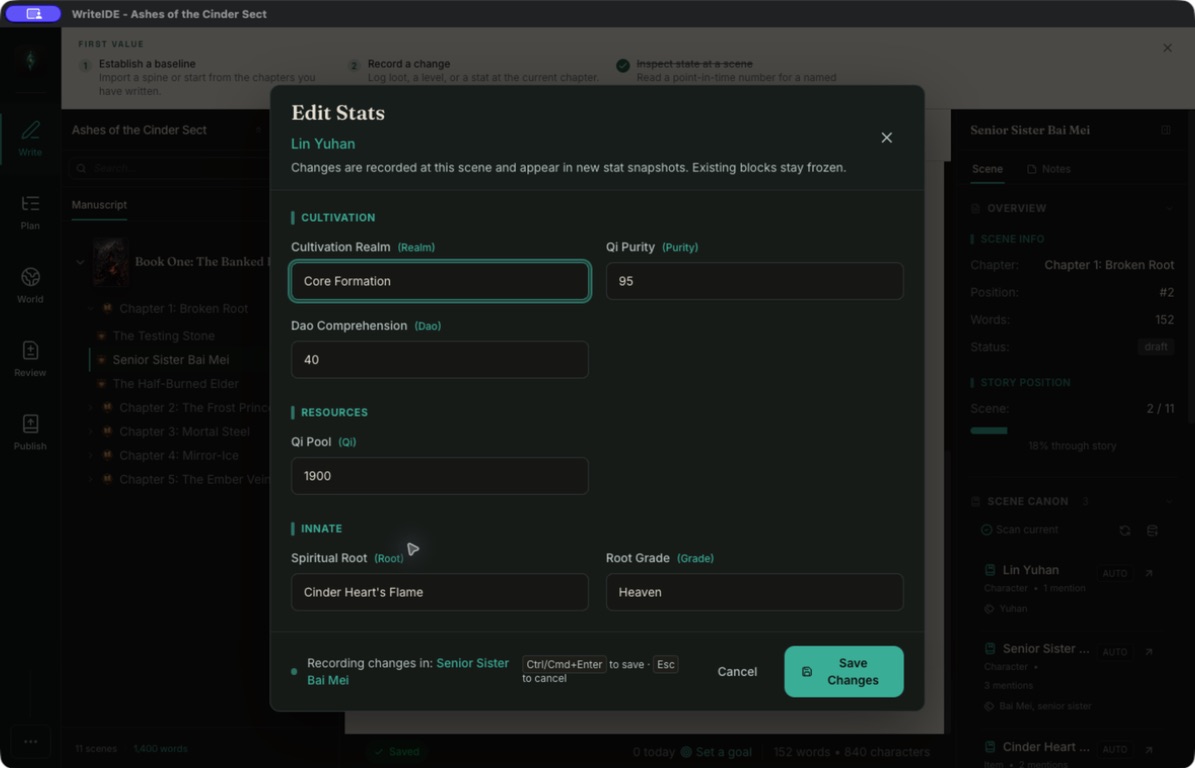
Task: Click the Dao Comprehension input field
Action: 440,360
